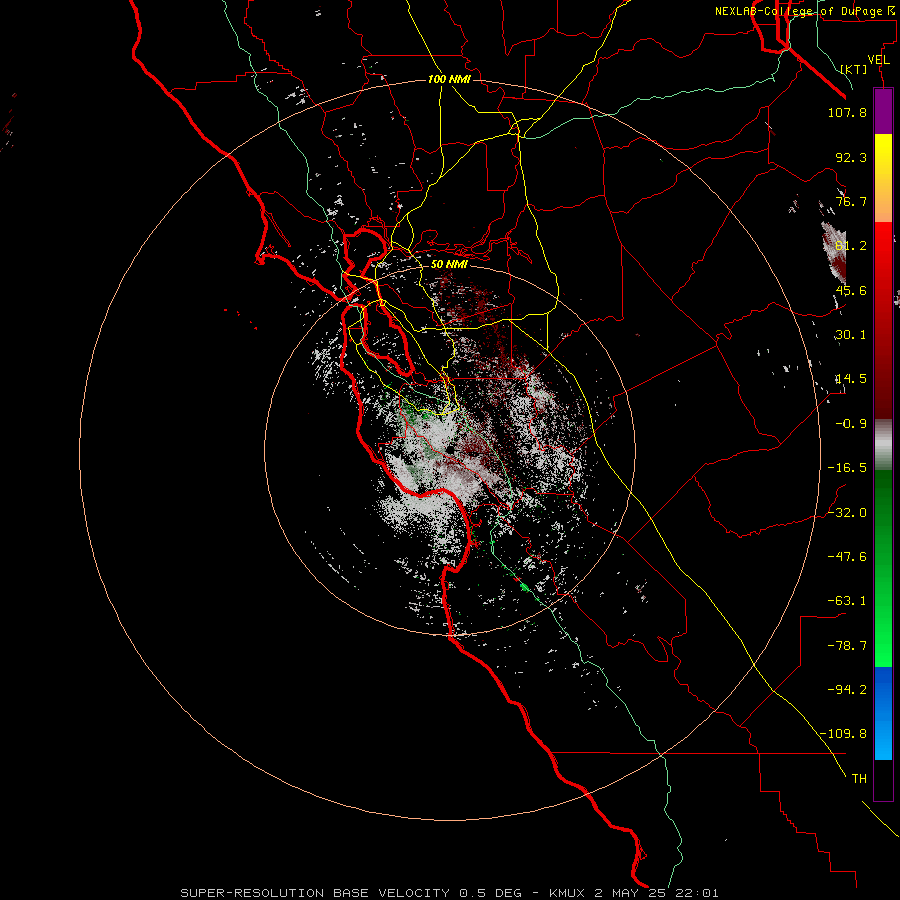Image resolution: width=900 pixels, height=900 pixels.
Task: Select the 92.3 legend value
Action: click(x=851, y=157)
